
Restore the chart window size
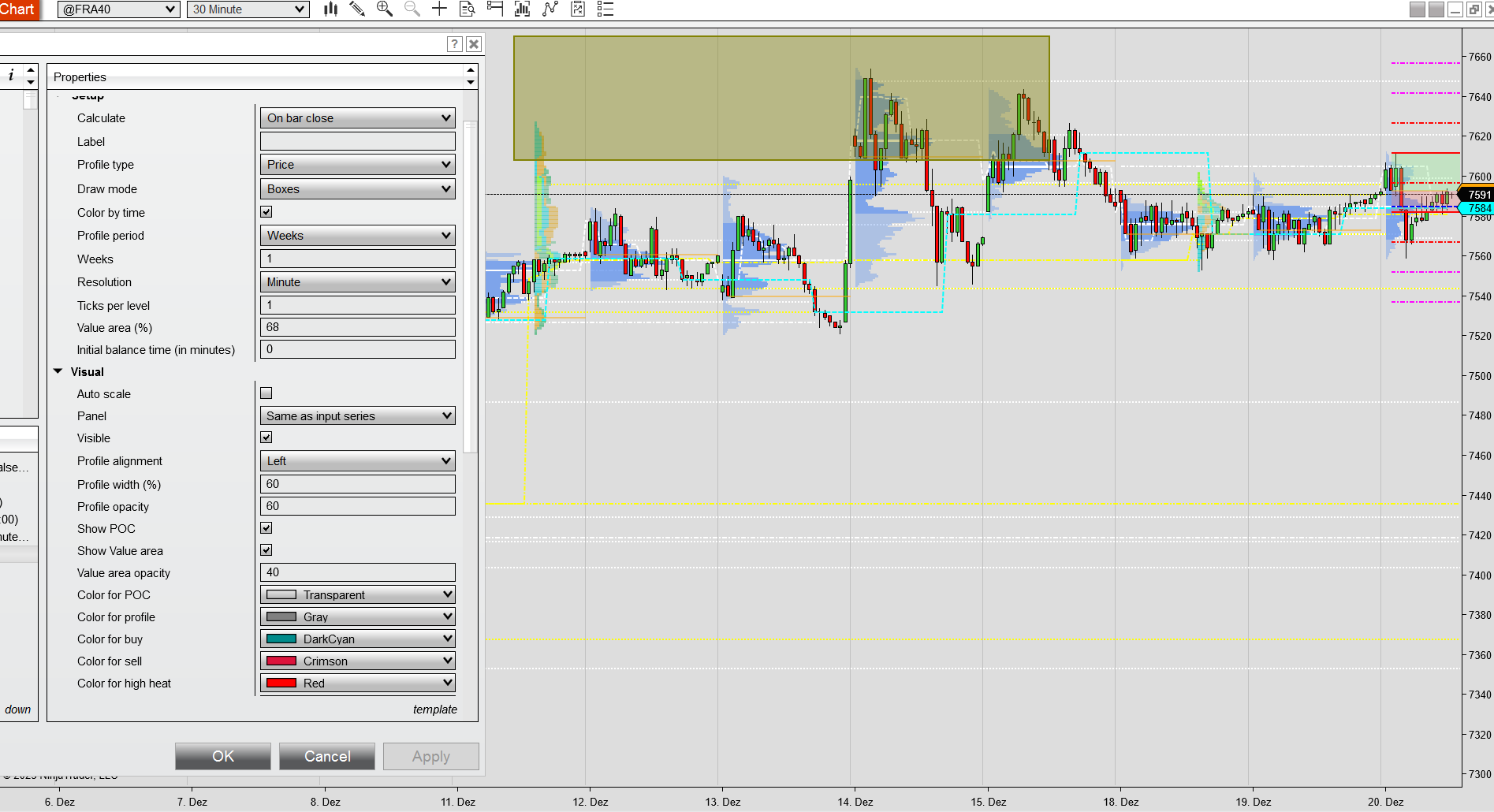pyautogui.click(x=1474, y=9)
